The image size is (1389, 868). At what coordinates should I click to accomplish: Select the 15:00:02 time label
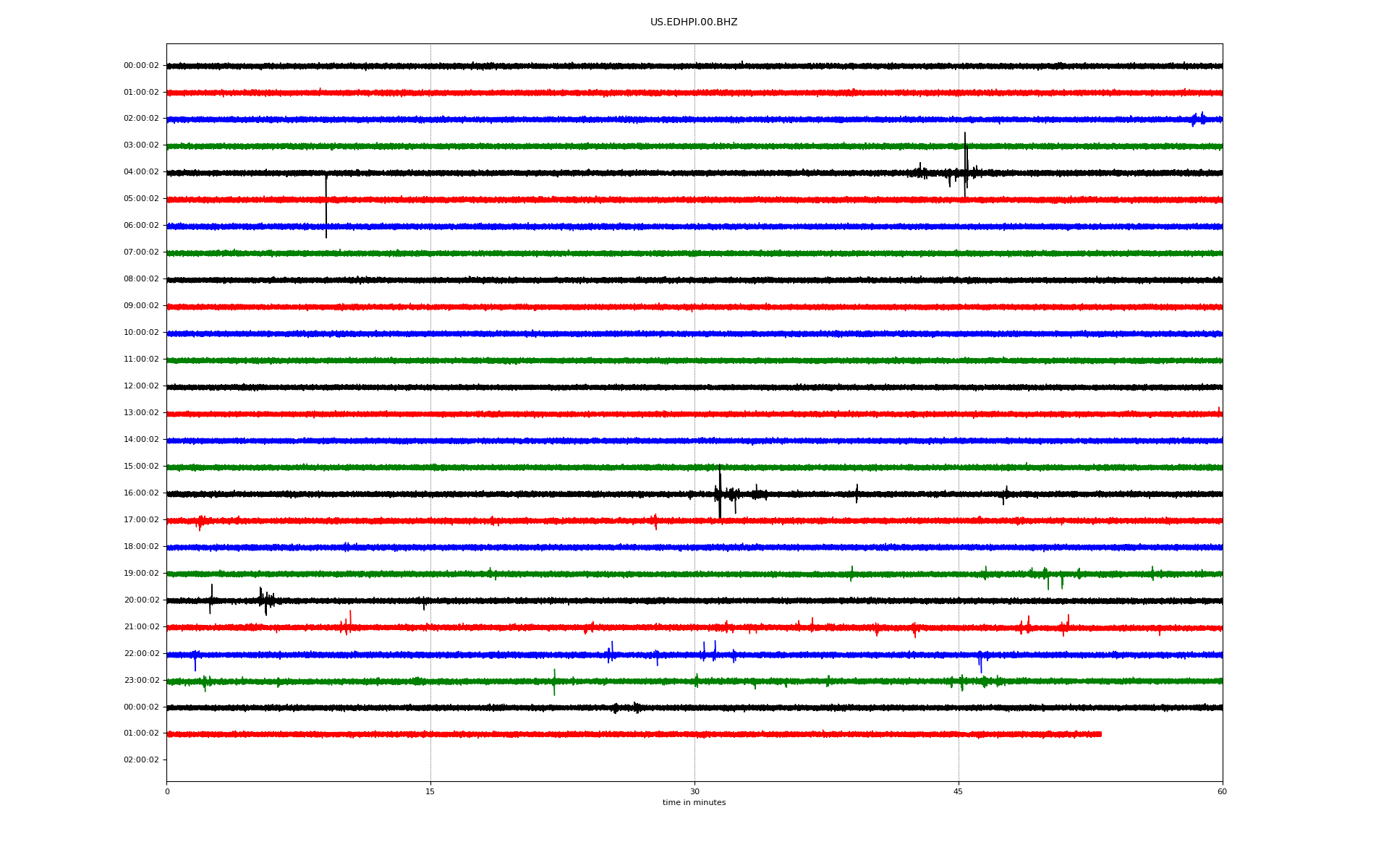click(141, 467)
